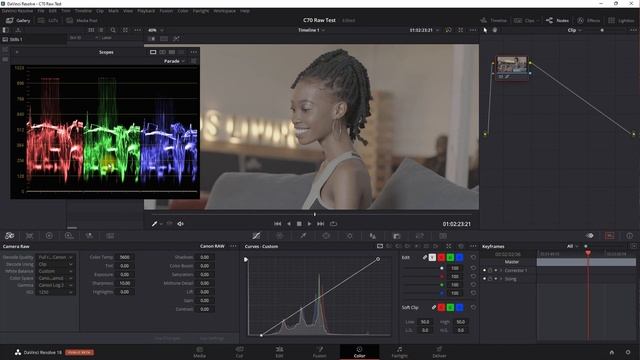Select the clip node thumbnail in node graph

click(x=511, y=64)
